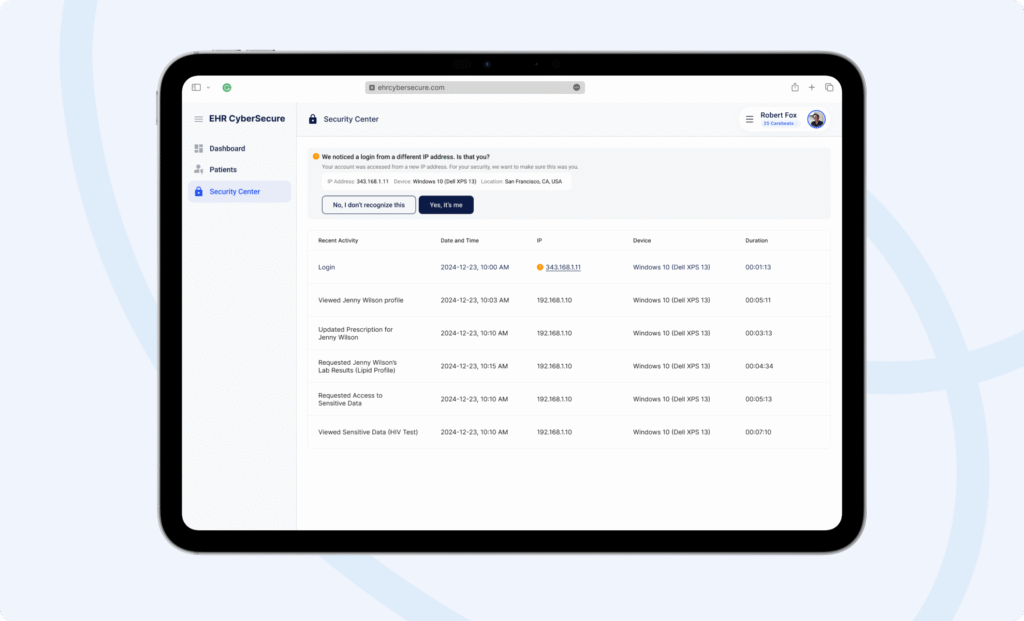
Task: Click the Security Center lock icon in the sidebar
Action: tap(197, 190)
